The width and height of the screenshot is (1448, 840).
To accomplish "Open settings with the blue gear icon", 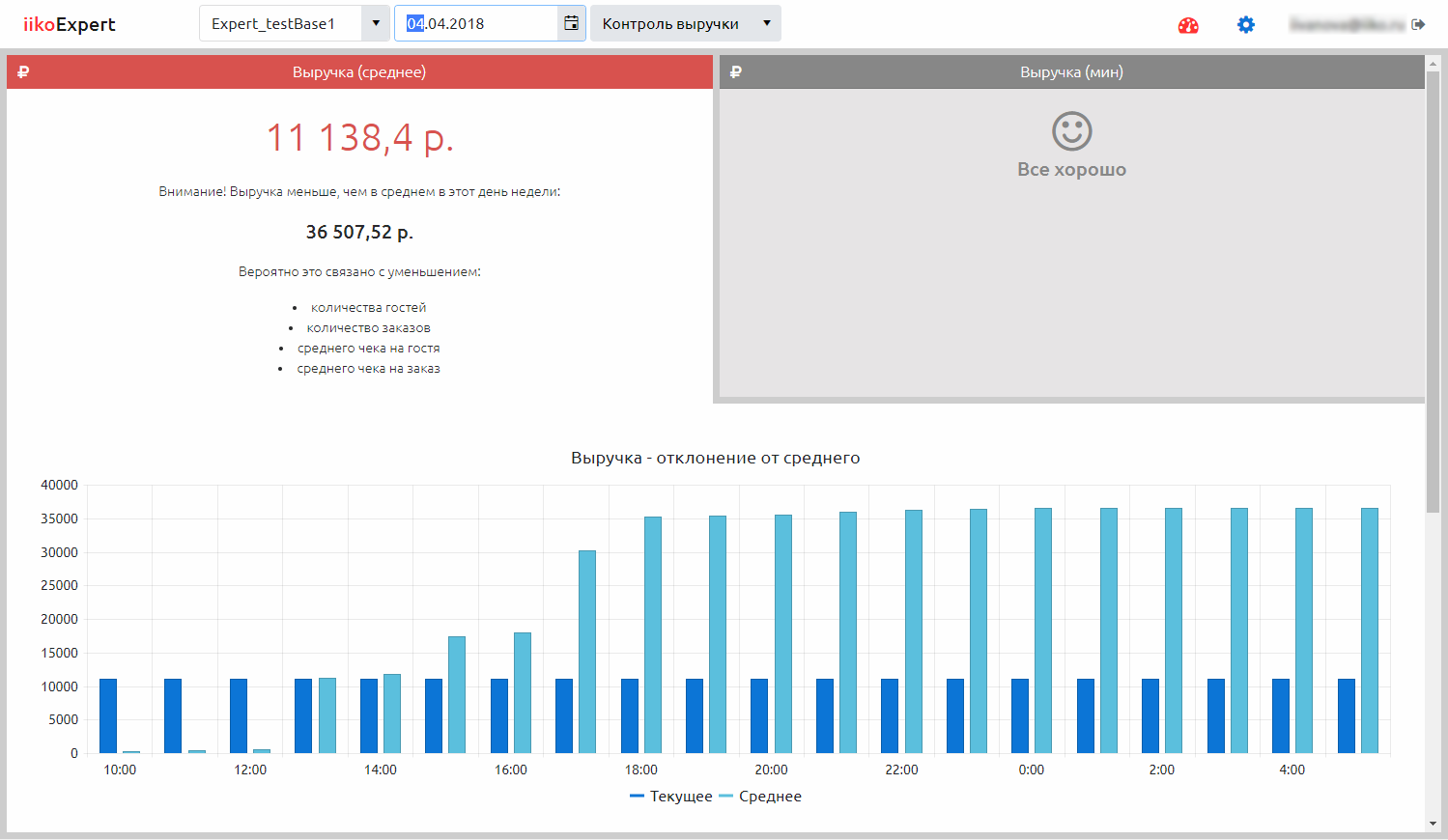I will coord(1246,25).
